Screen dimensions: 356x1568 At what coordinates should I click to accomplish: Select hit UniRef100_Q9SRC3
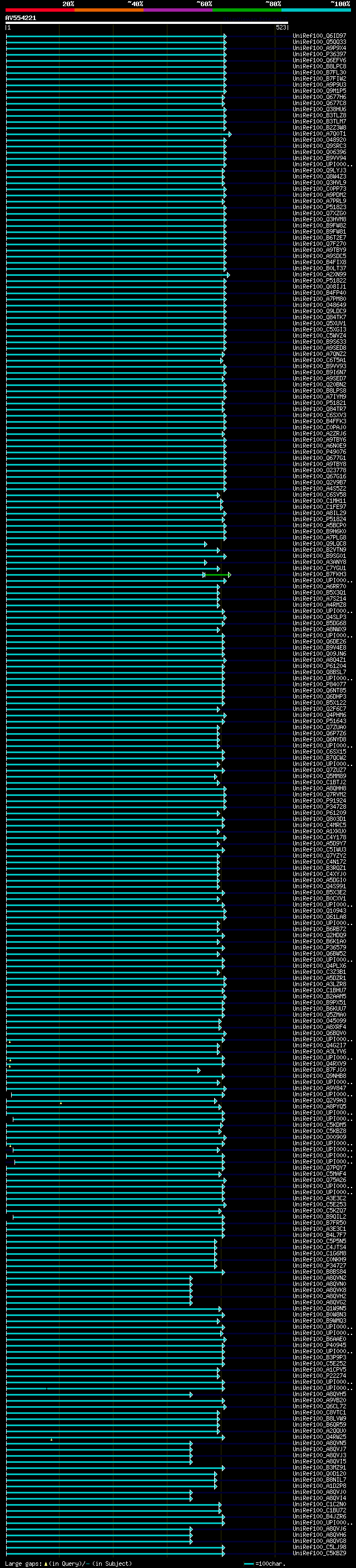click(x=319, y=146)
